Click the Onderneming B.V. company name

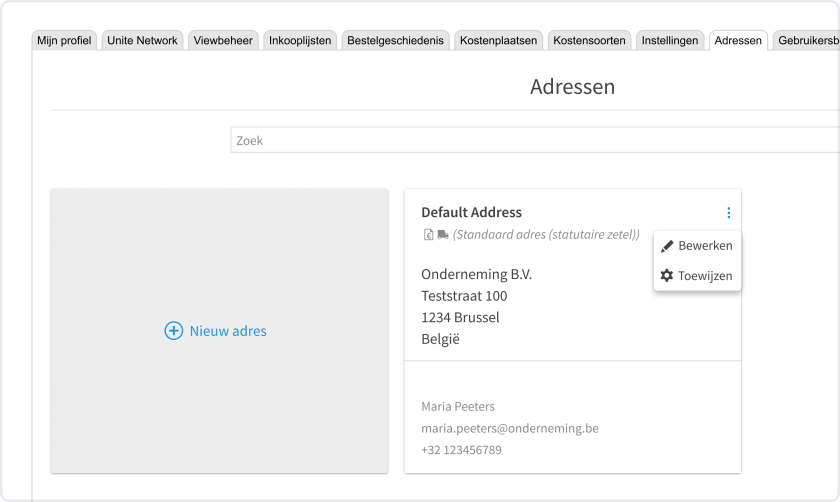point(476,274)
